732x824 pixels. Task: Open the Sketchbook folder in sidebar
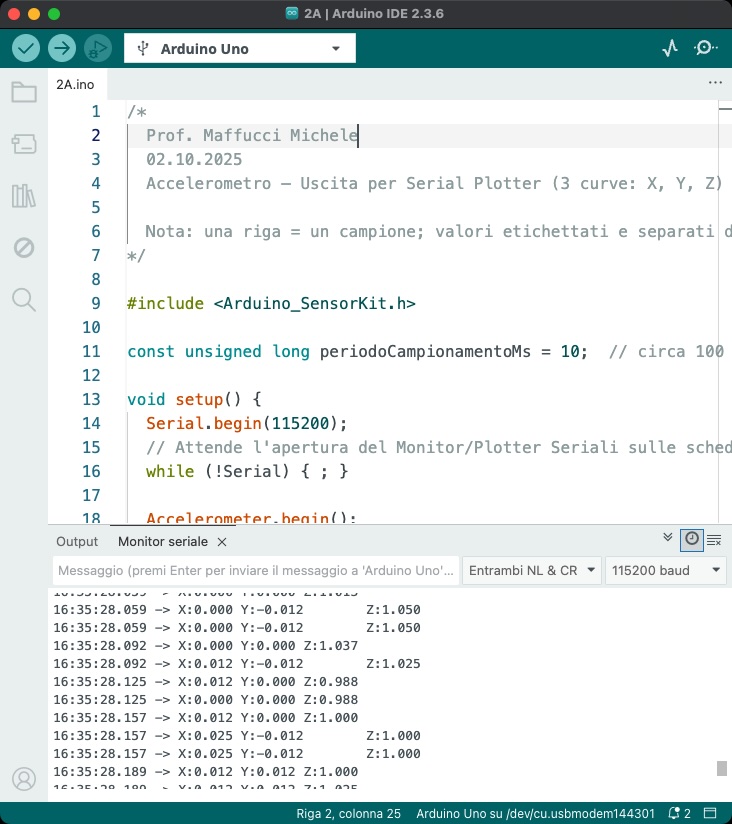click(24, 93)
